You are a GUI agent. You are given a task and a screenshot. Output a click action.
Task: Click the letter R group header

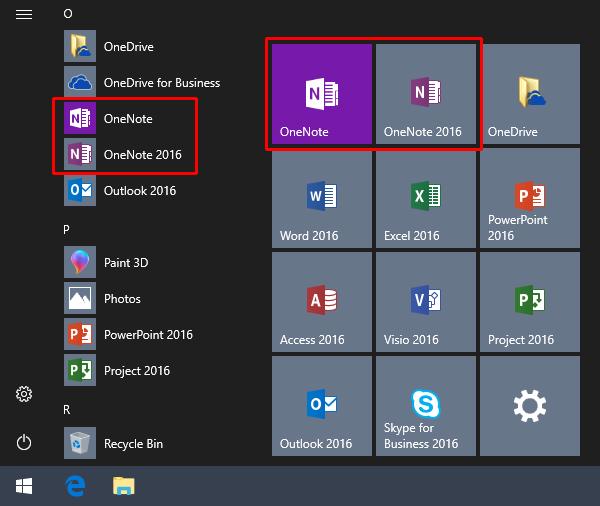pyautogui.click(x=66, y=409)
